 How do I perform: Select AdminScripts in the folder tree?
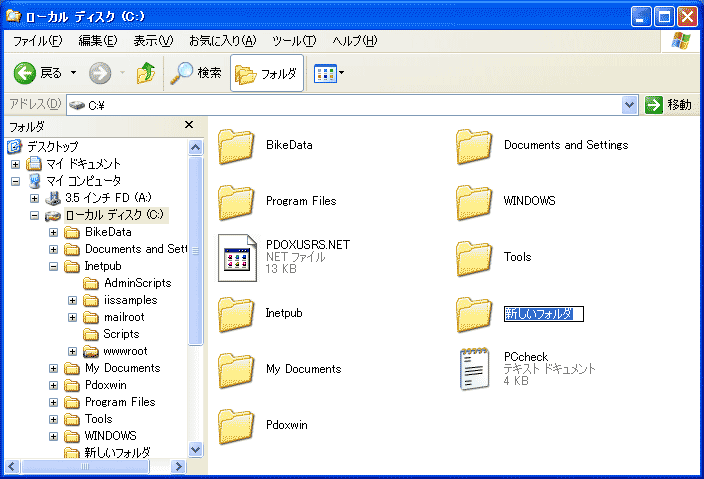point(137,283)
